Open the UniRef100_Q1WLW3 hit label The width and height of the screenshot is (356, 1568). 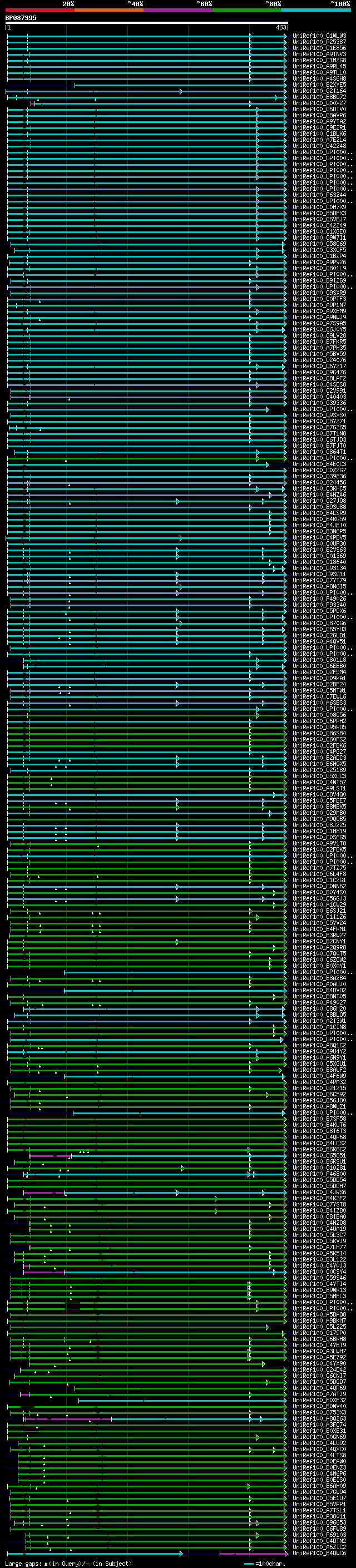(x=319, y=36)
